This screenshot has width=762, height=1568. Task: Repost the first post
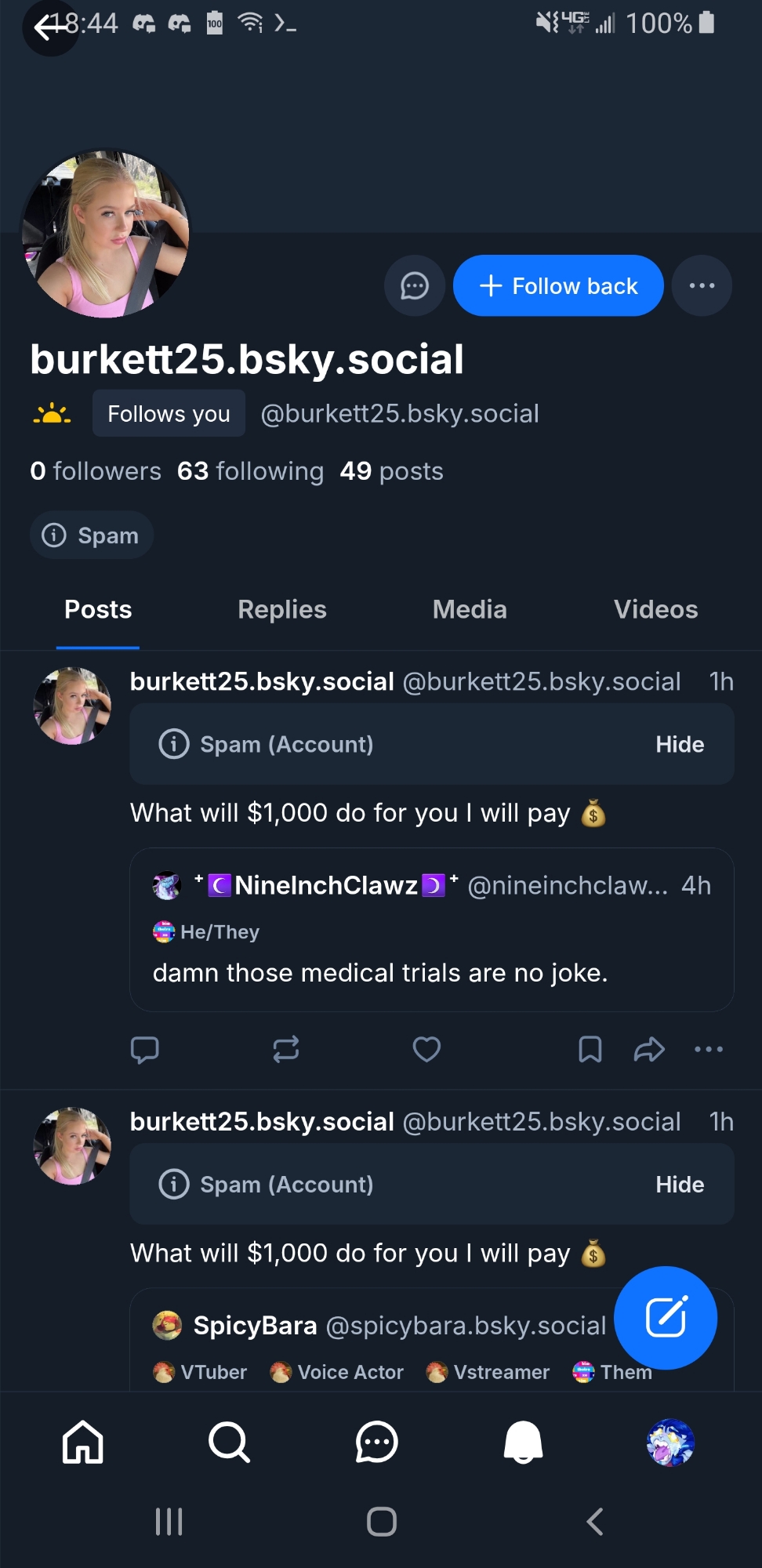pos(286,1049)
